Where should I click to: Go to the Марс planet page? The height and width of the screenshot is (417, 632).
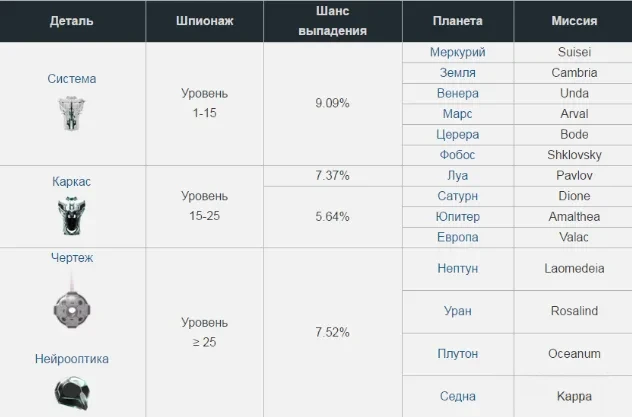(x=457, y=114)
